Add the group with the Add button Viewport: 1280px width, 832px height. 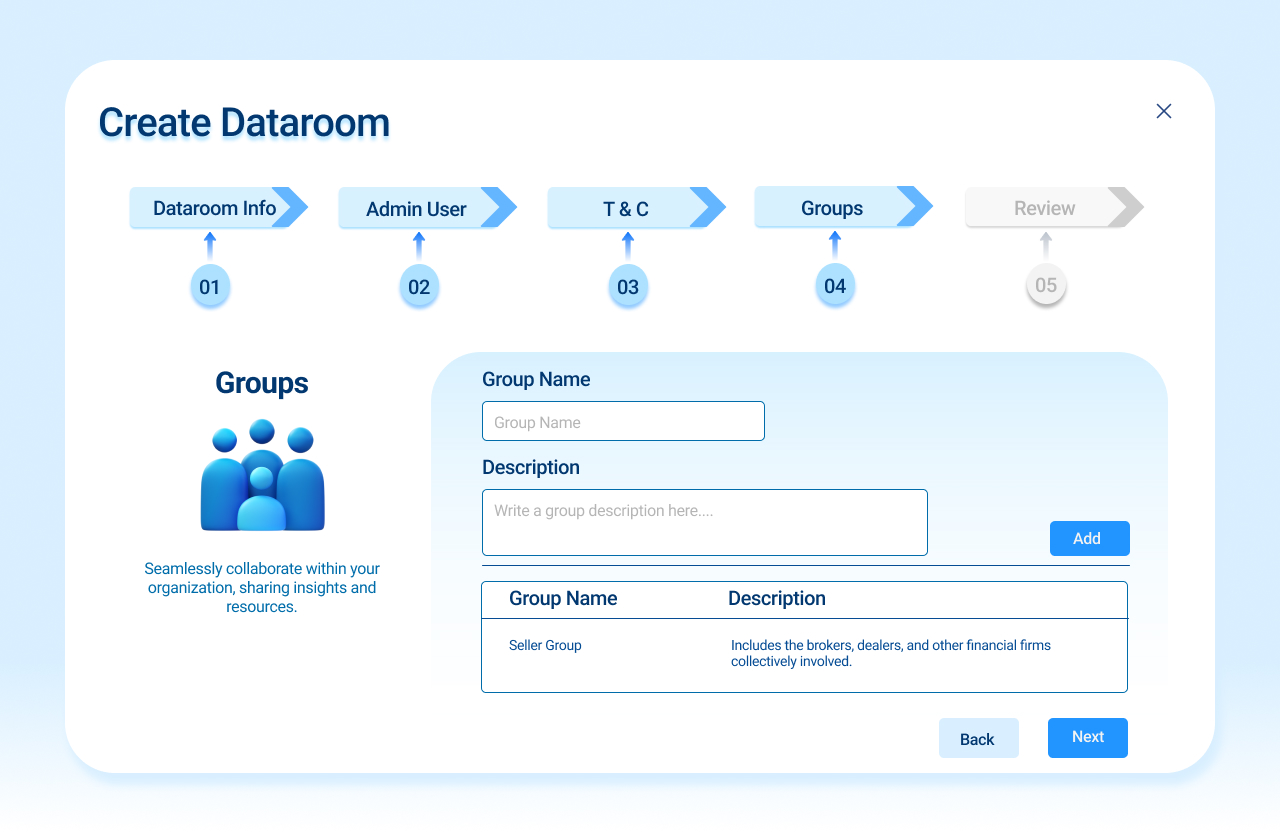click(1090, 538)
